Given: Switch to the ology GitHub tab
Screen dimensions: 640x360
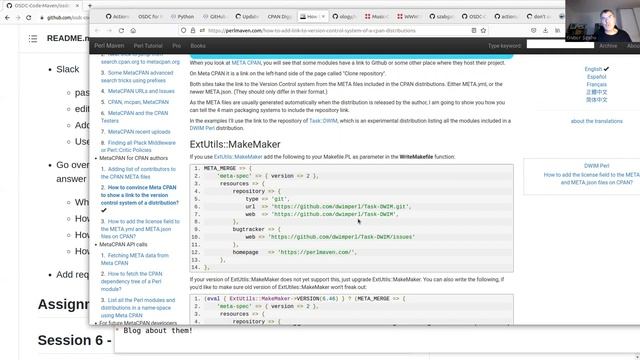Looking at the screenshot, I should click(344, 17).
